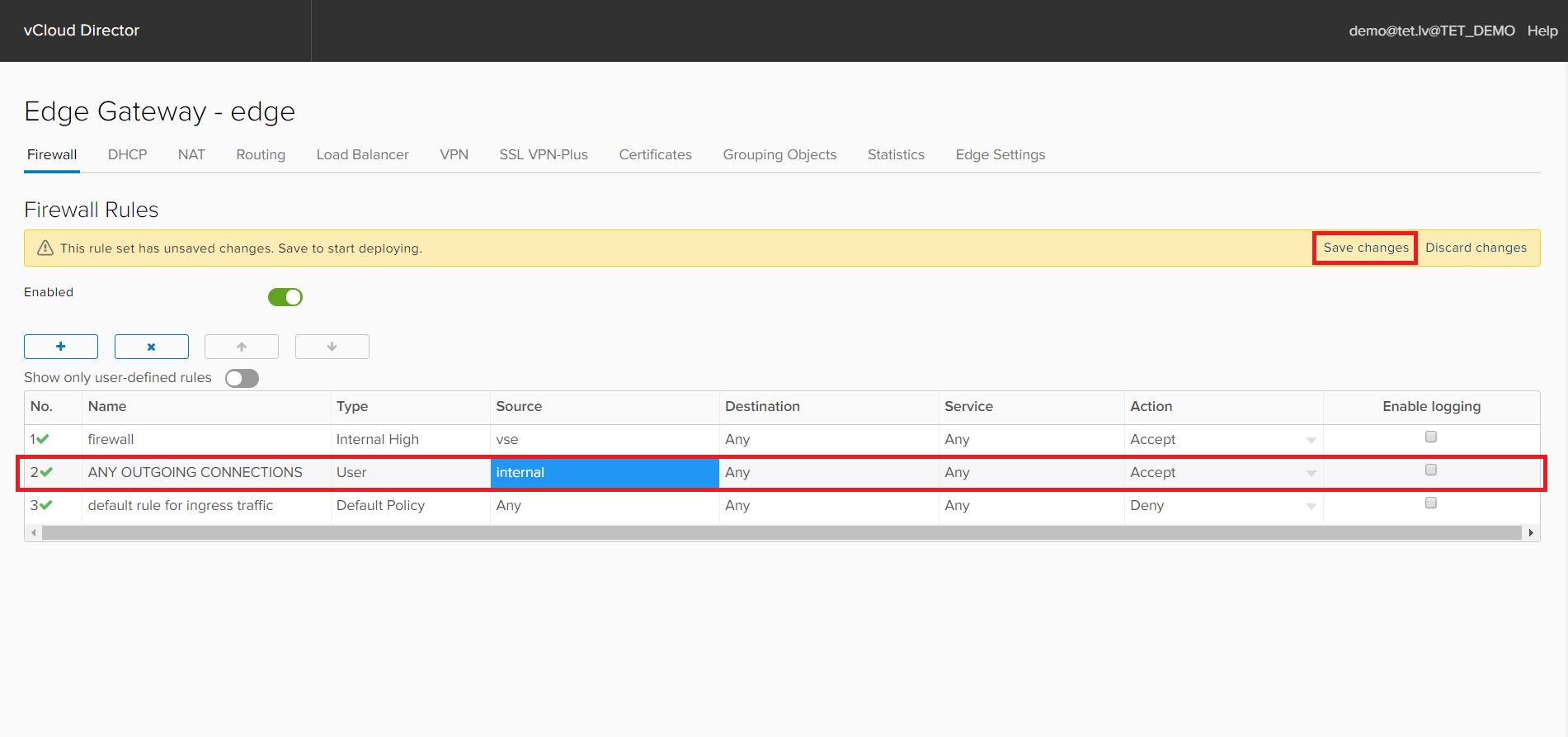
Task: Click Destination 'Any' cell of firewall rule
Action: (x=829, y=439)
